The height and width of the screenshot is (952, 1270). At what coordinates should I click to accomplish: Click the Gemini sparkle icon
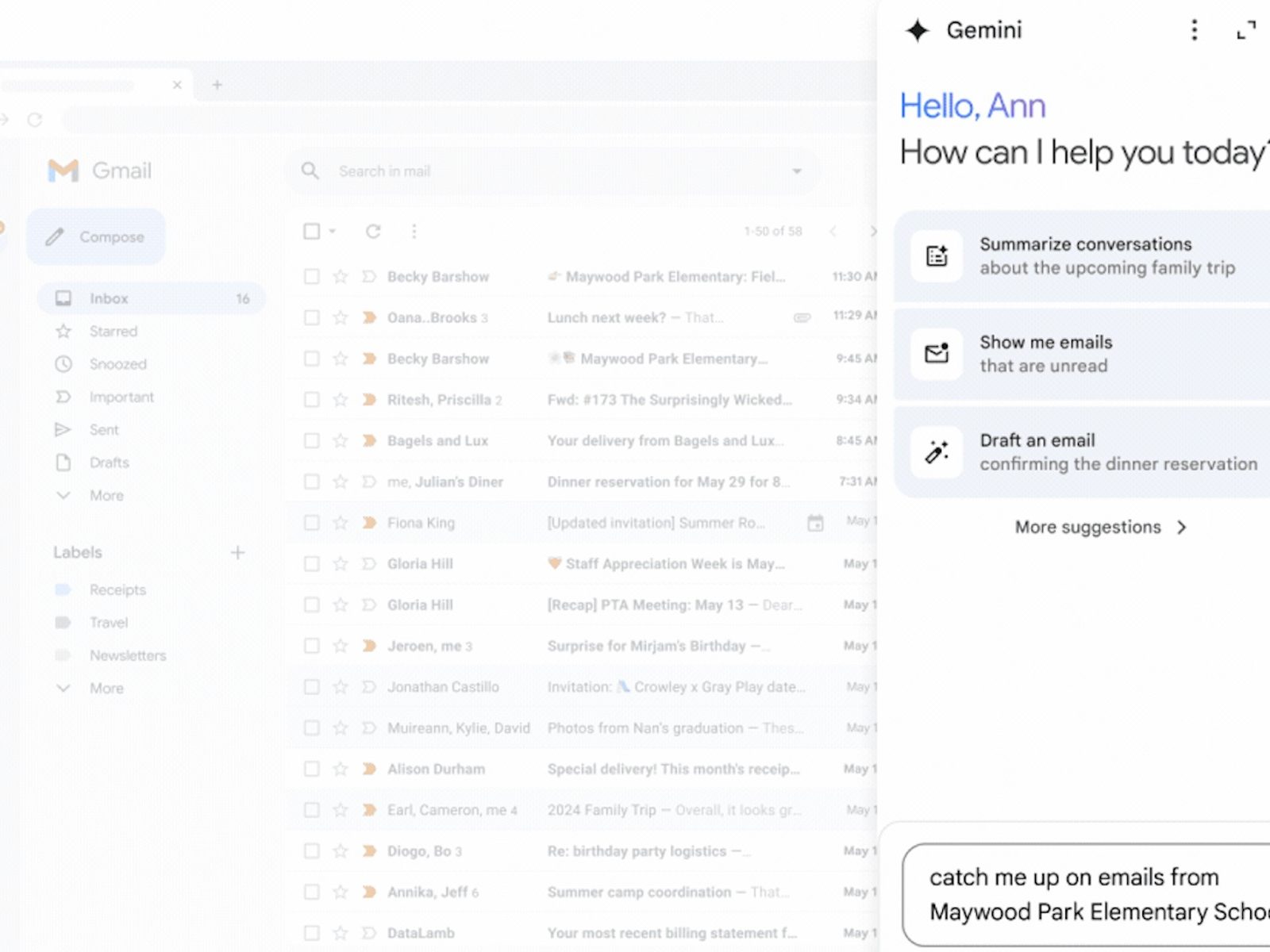pyautogui.click(x=917, y=31)
